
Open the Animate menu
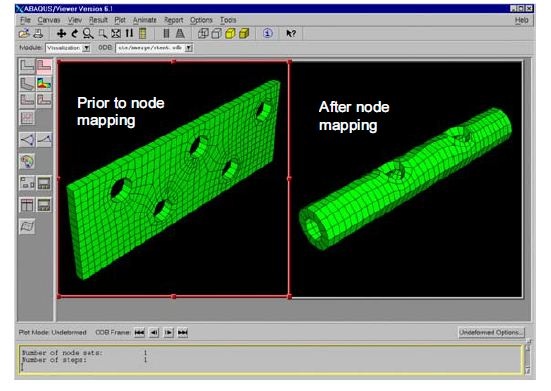(x=144, y=20)
